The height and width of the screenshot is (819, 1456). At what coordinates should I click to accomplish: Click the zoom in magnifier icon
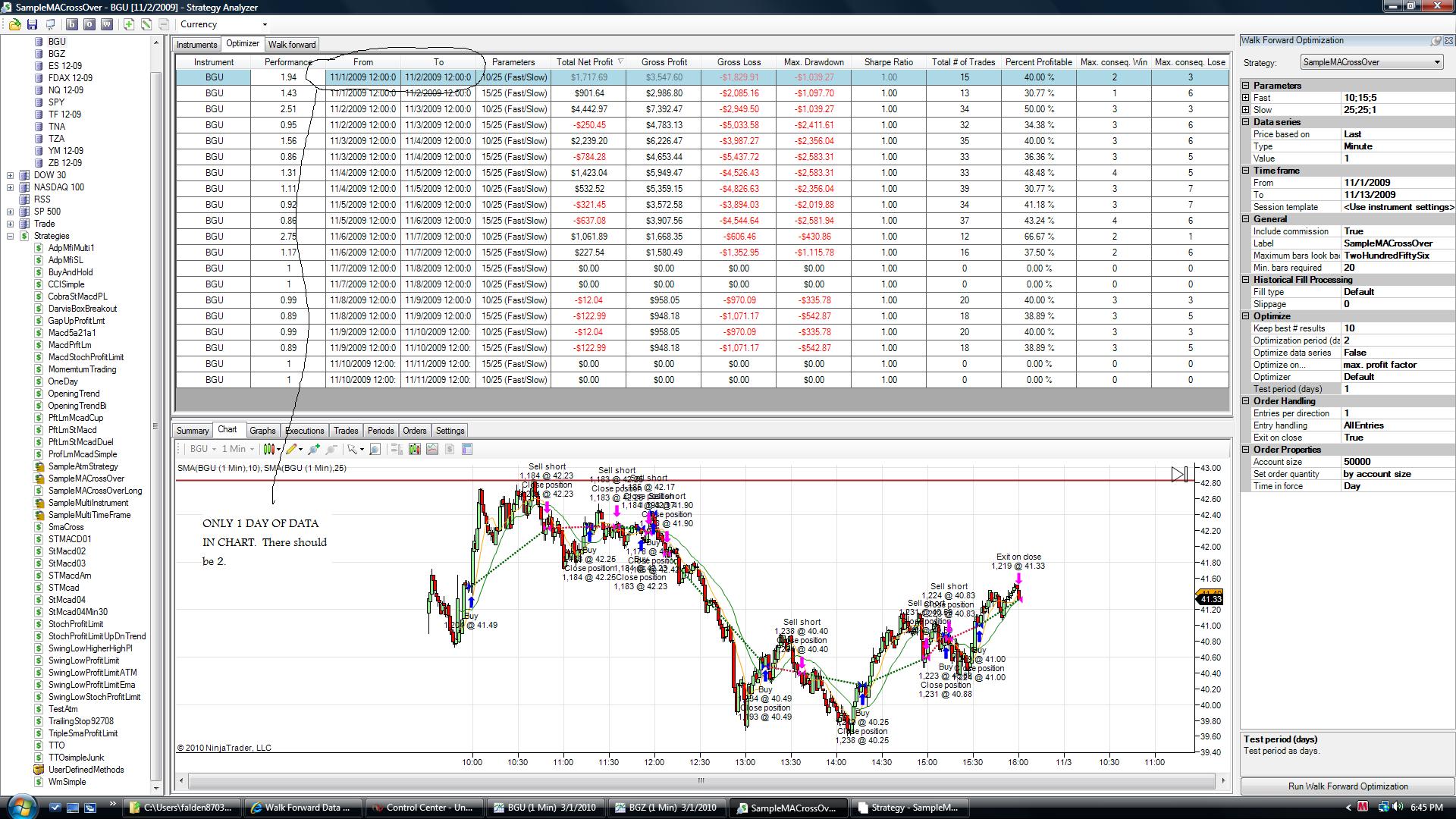tap(313, 449)
